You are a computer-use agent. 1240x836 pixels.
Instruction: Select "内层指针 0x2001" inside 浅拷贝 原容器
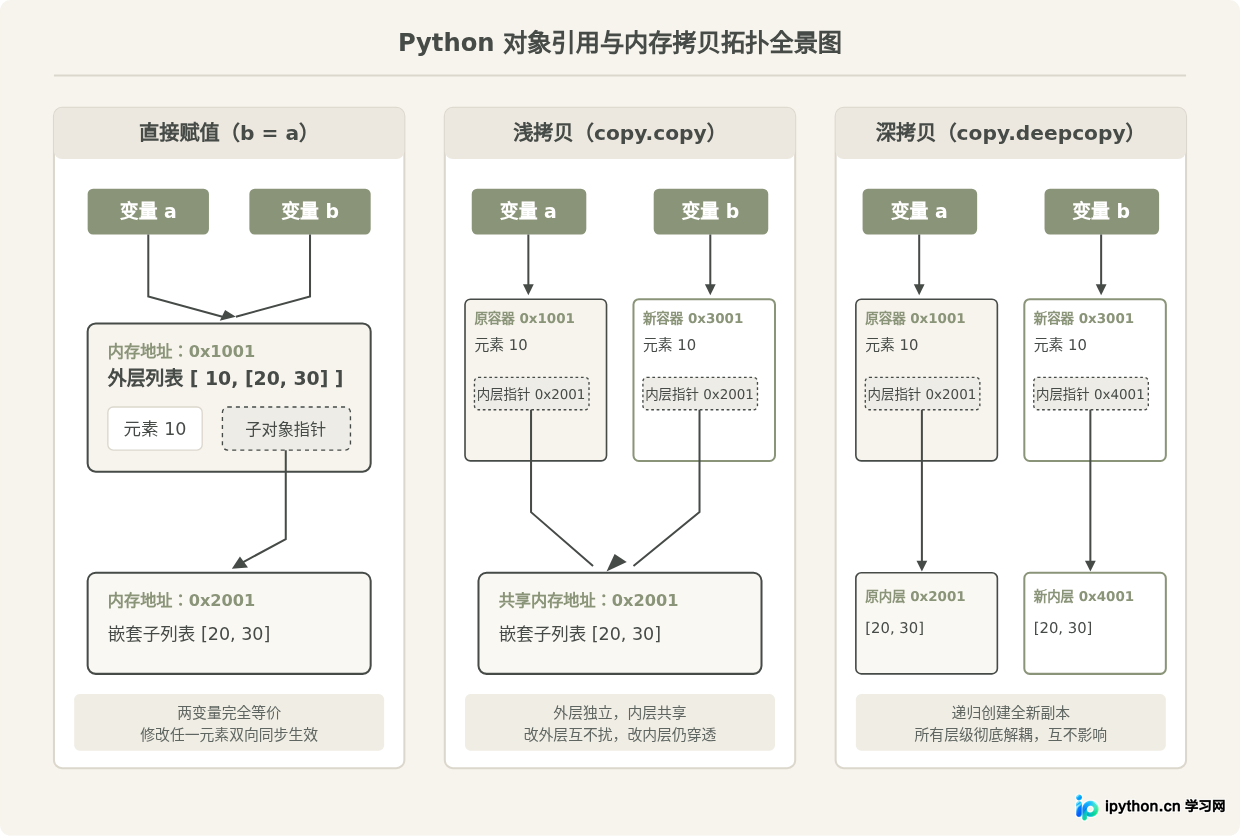pyautogui.click(x=531, y=394)
